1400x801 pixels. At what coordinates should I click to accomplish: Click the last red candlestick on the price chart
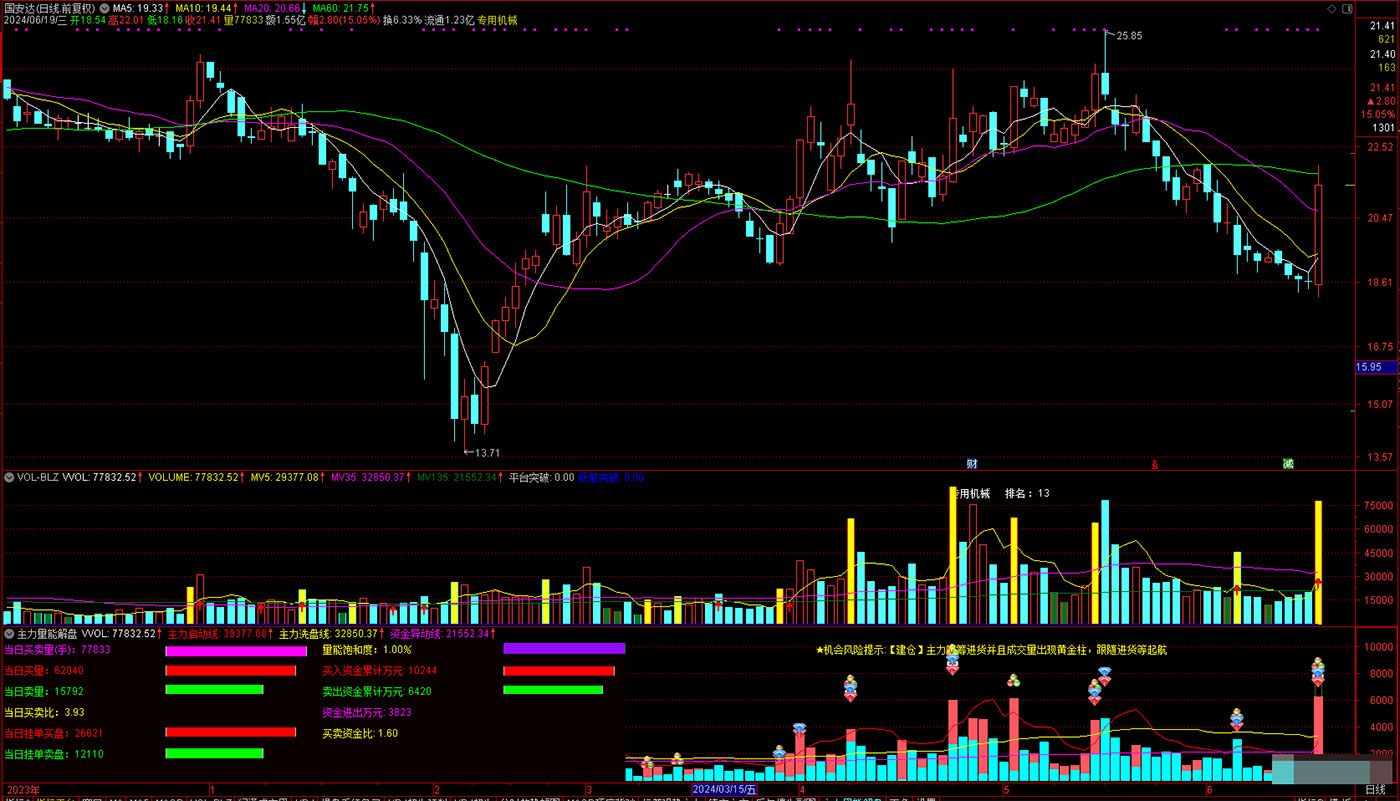[1319, 229]
